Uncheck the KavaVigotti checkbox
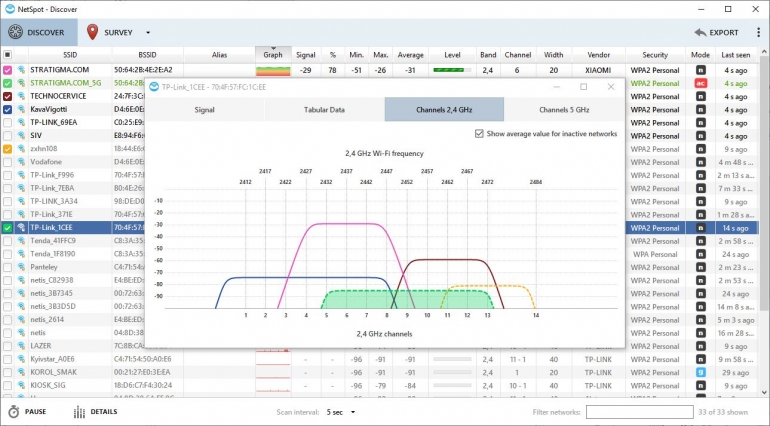Screen dimensions: 770x426 (7, 110)
